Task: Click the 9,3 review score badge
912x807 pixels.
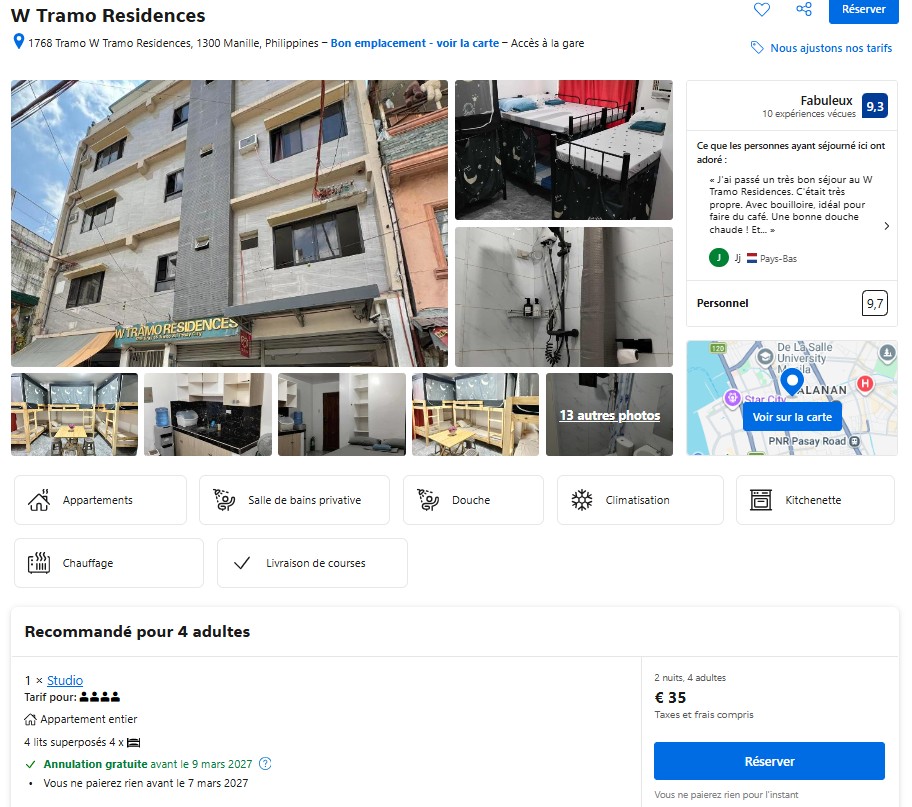Action: point(874,106)
